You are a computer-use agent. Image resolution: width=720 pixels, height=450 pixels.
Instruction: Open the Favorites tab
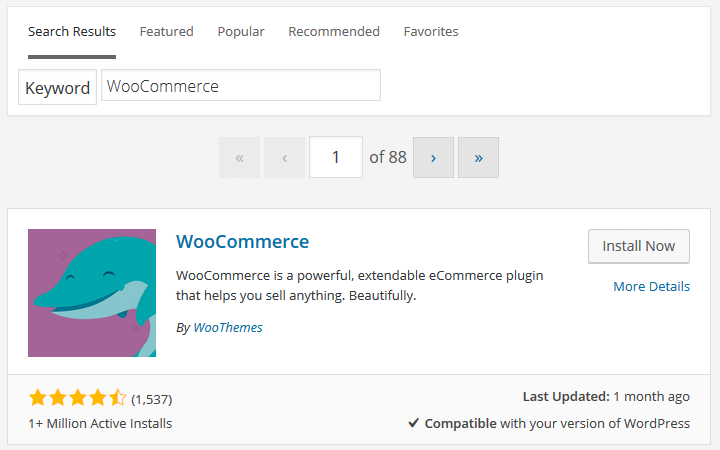tap(431, 32)
